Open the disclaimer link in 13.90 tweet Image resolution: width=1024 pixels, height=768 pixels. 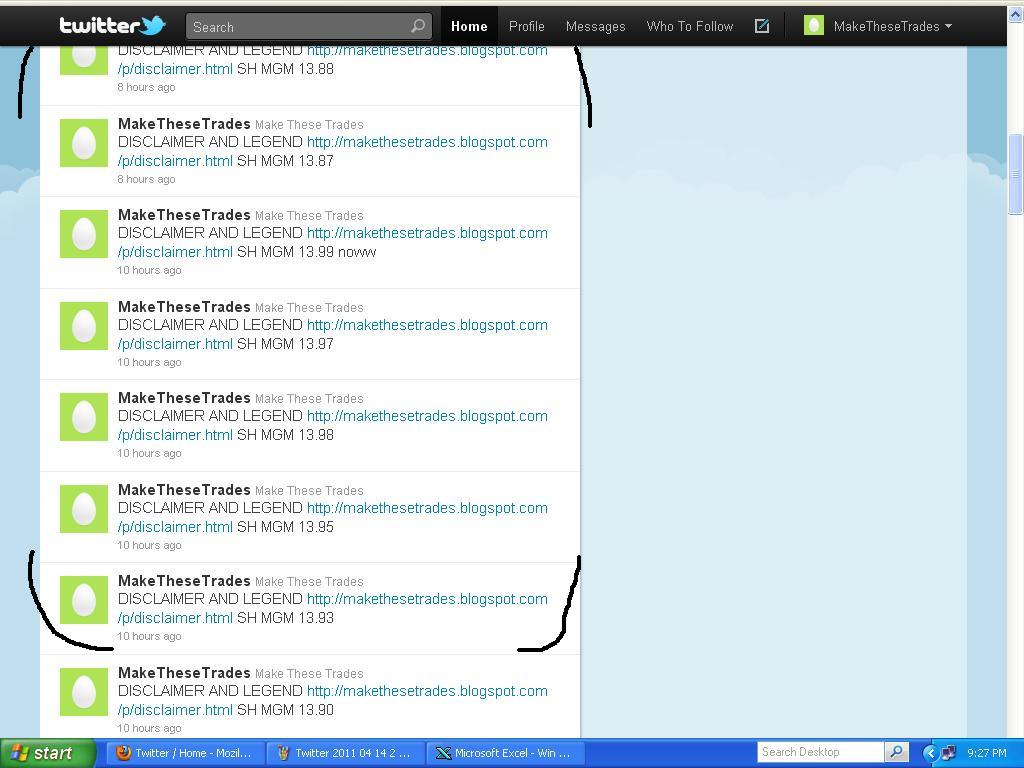tap(332, 700)
